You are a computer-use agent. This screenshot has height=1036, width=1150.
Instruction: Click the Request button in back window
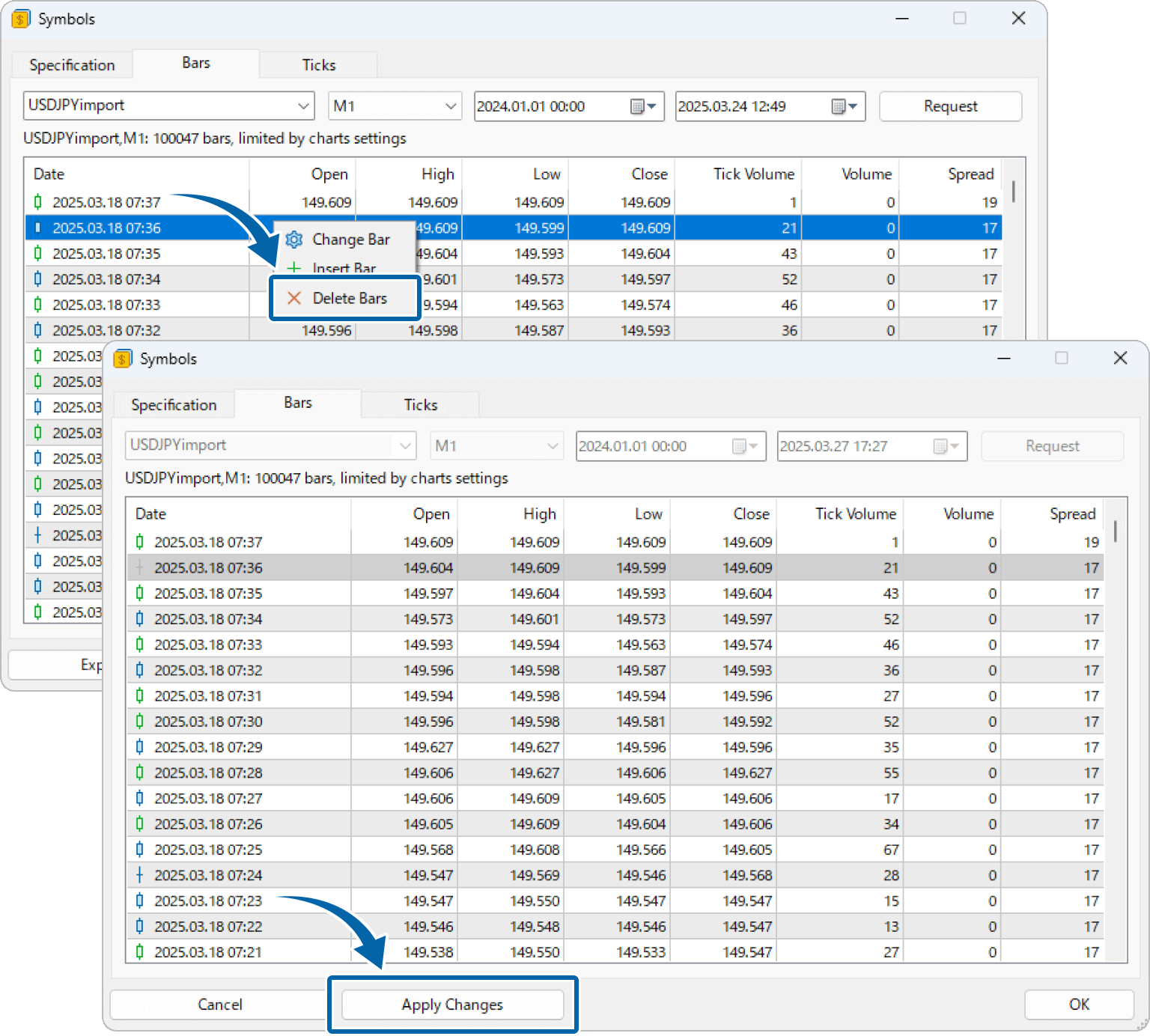tap(950, 106)
